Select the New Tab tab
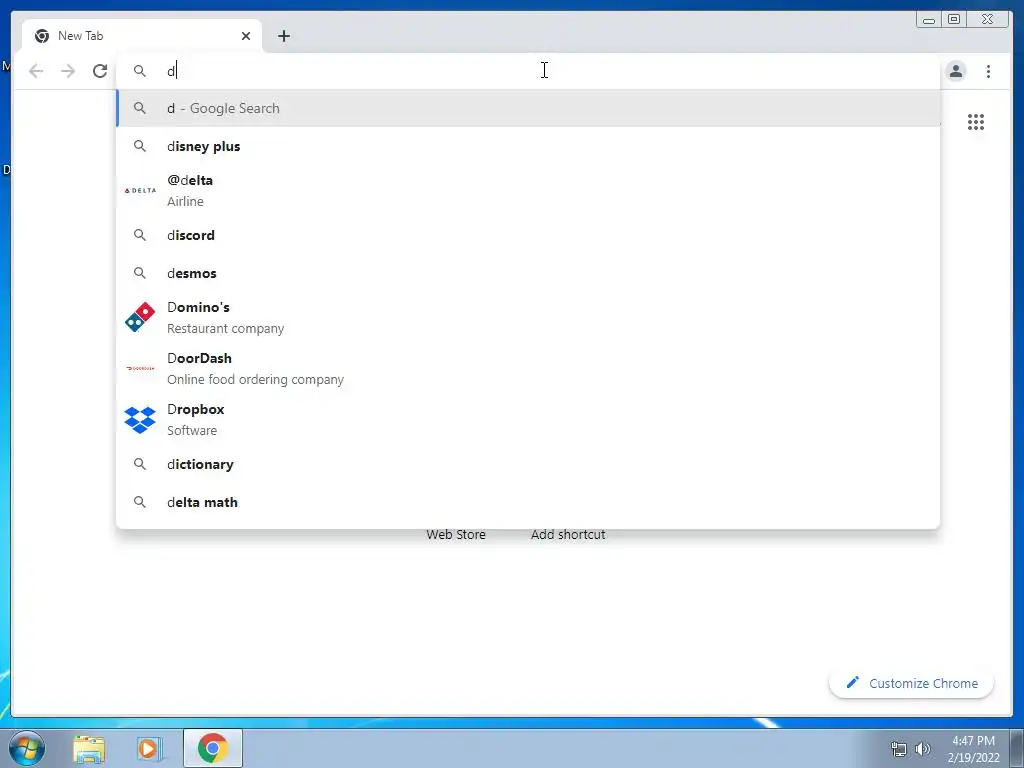The width and height of the screenshot is (1024, 768). (x=142, y=36)
